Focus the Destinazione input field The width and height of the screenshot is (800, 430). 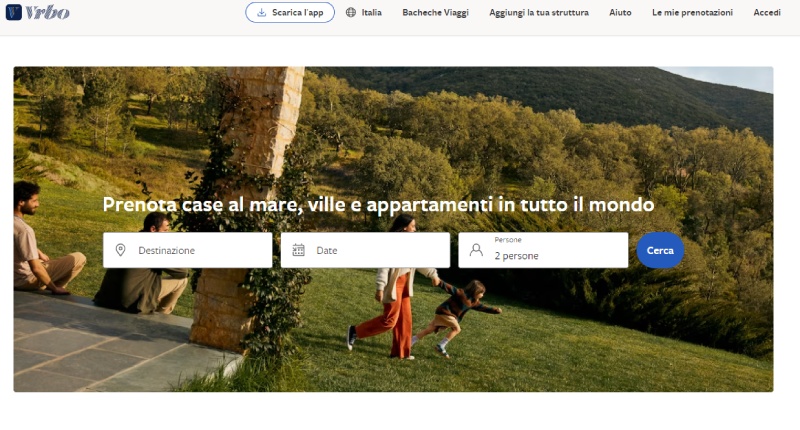[x=187, y=250]
